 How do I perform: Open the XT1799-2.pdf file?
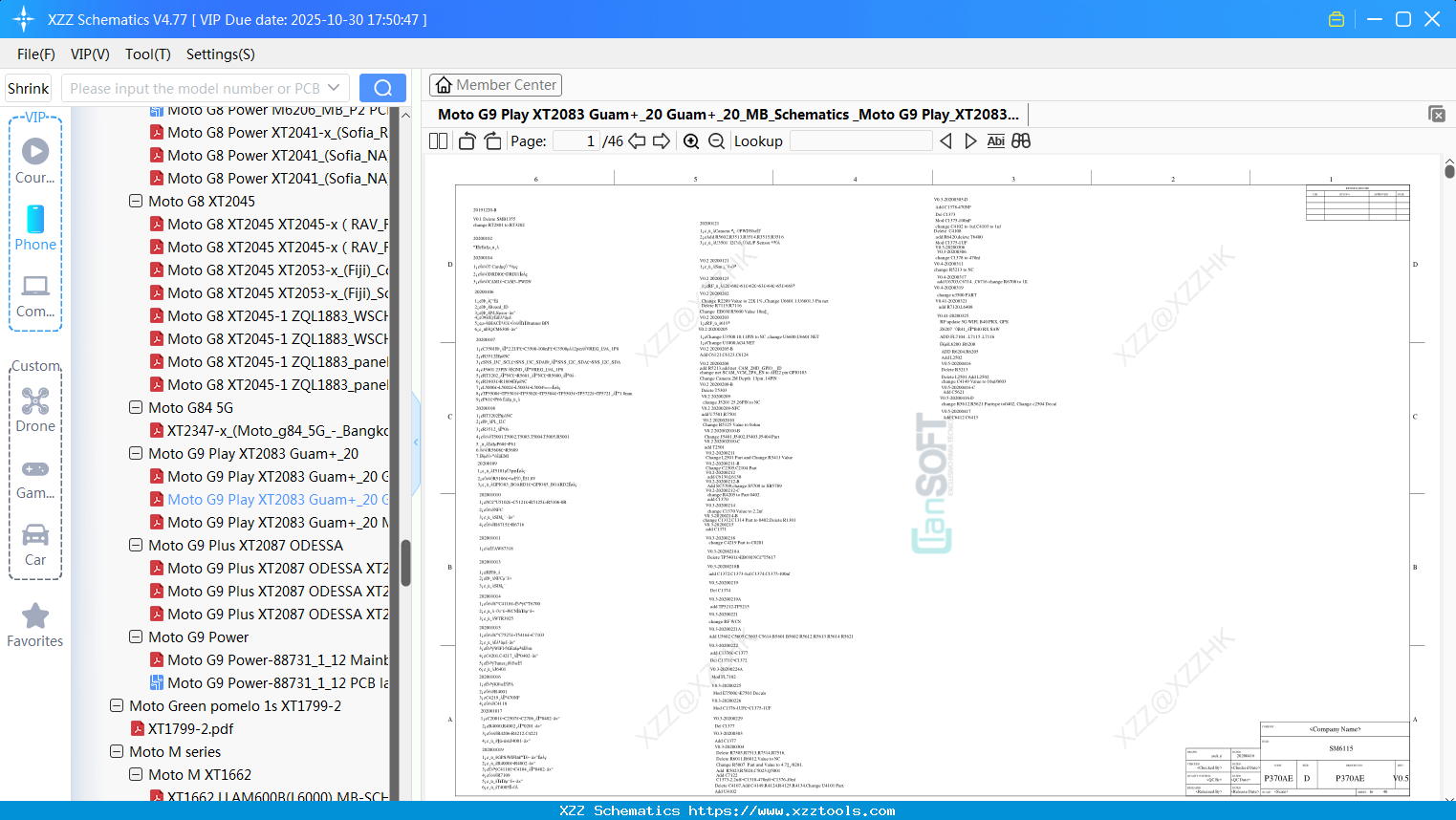[190, 728]
